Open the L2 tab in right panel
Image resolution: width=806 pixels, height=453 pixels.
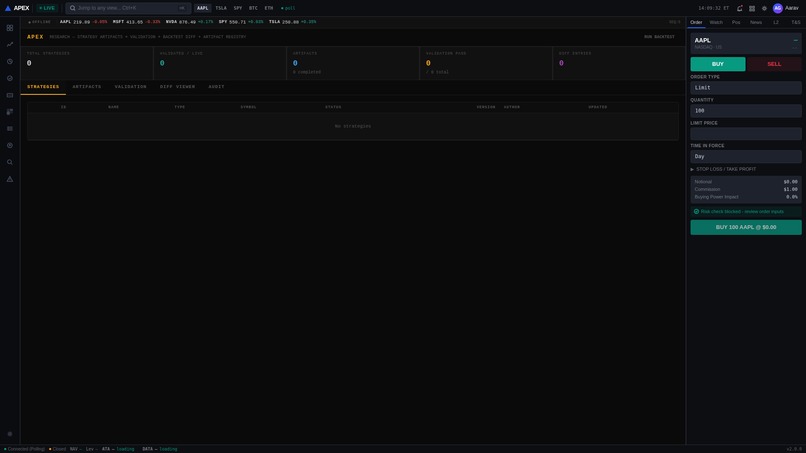tap(776, 22)
